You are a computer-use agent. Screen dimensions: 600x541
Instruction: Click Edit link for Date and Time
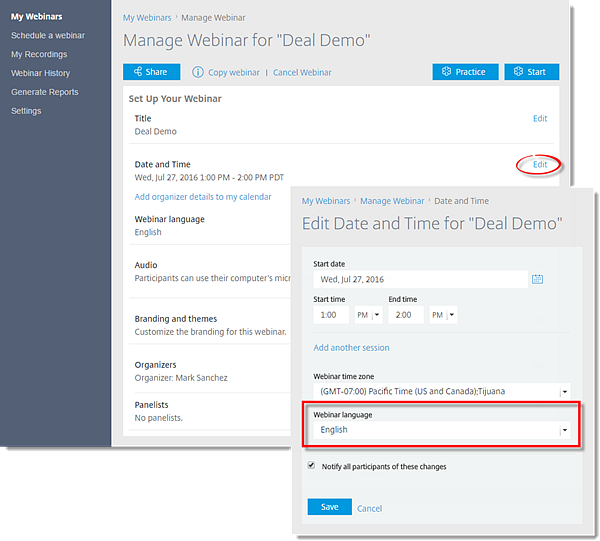tap(540, 164)
